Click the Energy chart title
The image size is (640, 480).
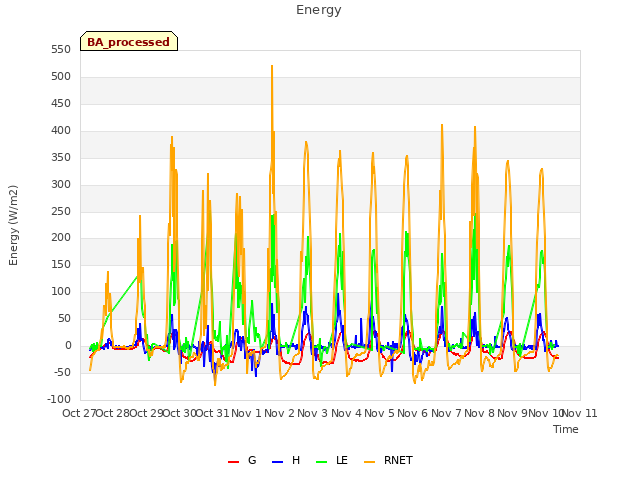pyautogui.click(x=318, y=10)
